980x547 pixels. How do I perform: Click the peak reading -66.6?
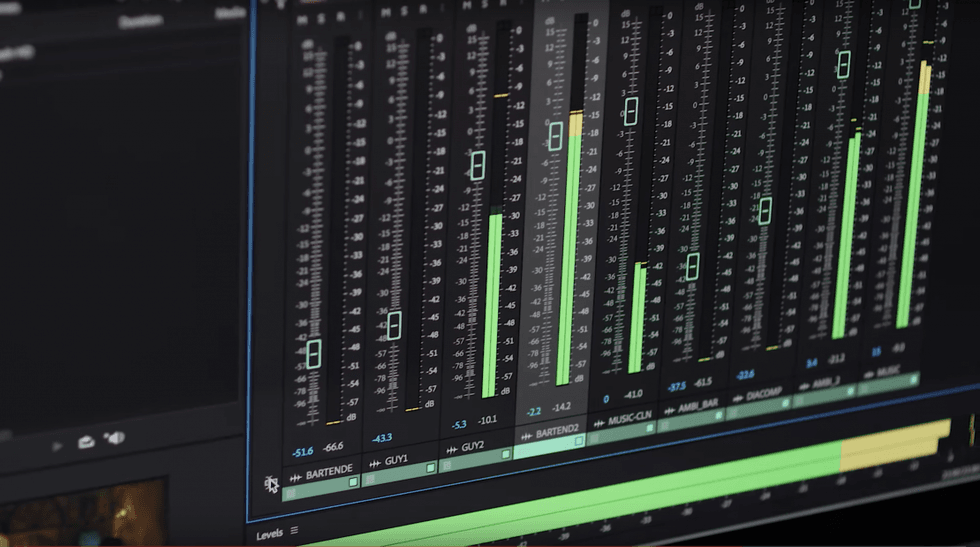(x=333, y=447)
